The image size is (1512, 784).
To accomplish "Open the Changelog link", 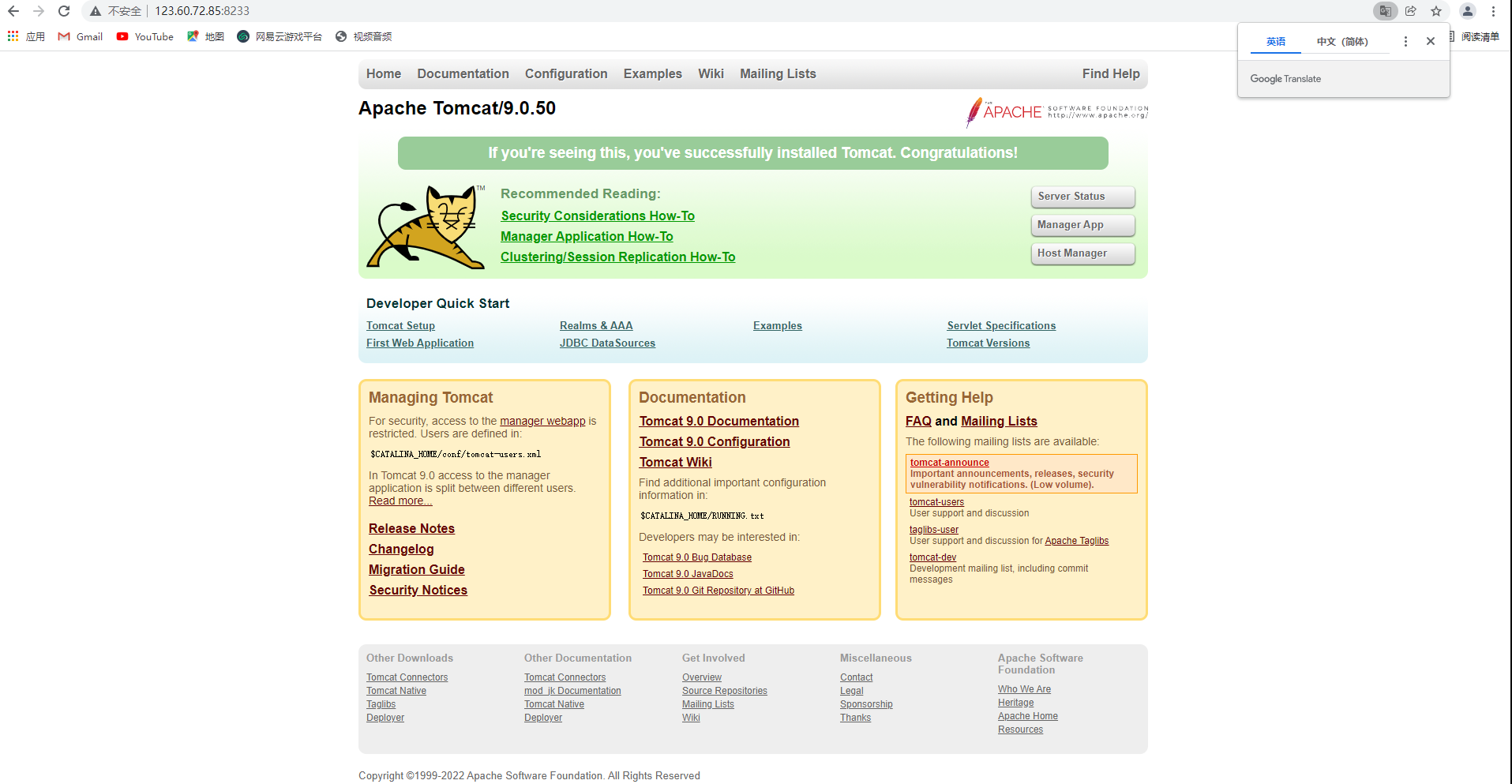I will click(x=401, y=549).
